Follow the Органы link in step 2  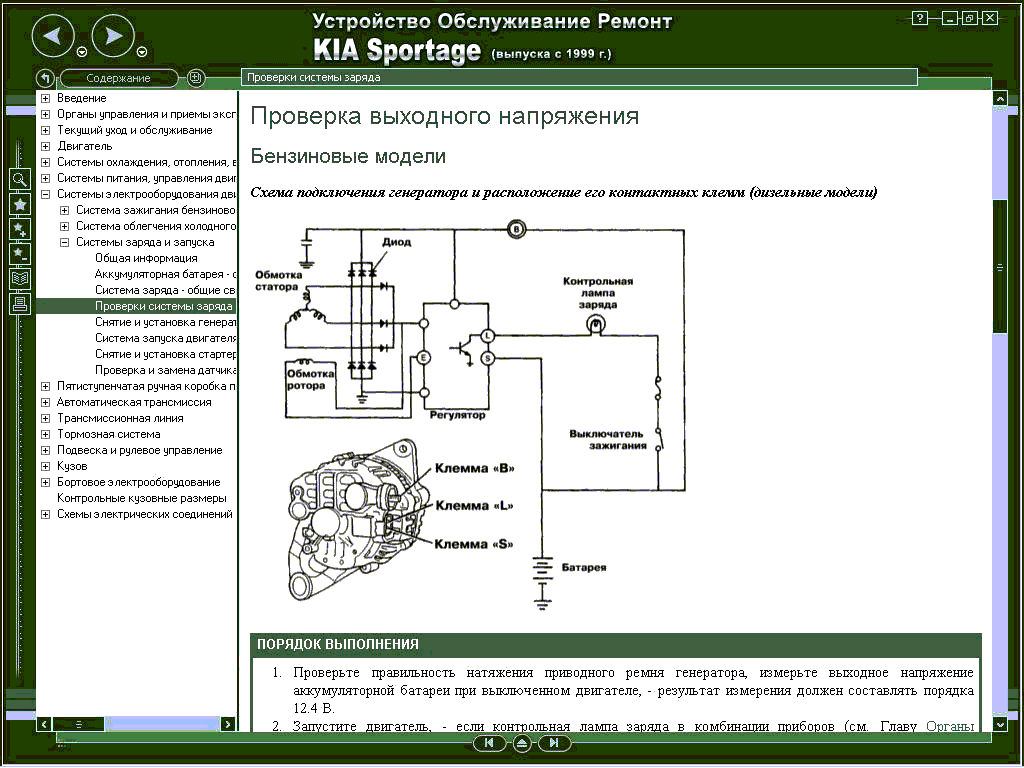tap(950, 726)
